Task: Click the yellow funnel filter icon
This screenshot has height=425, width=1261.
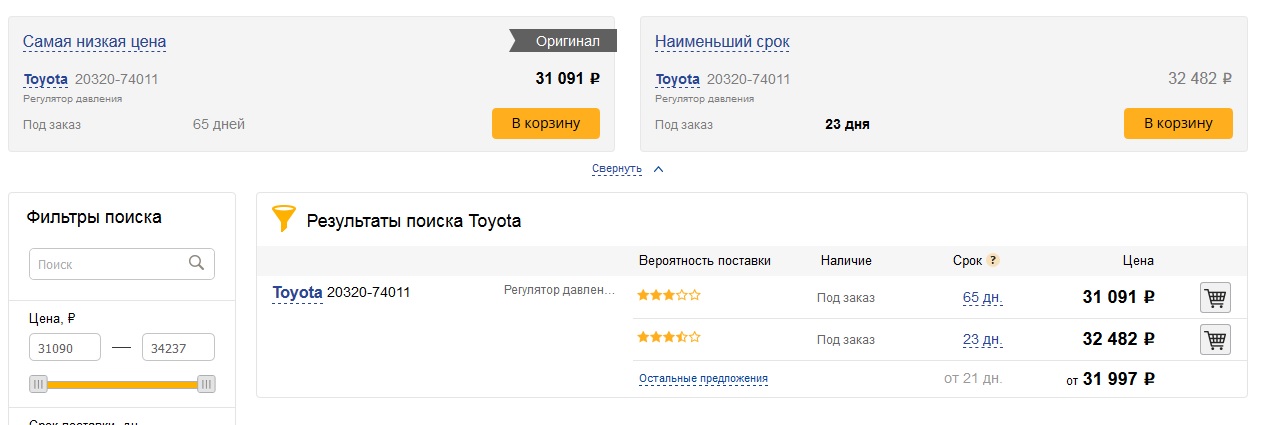Action: tap(284, 219)
